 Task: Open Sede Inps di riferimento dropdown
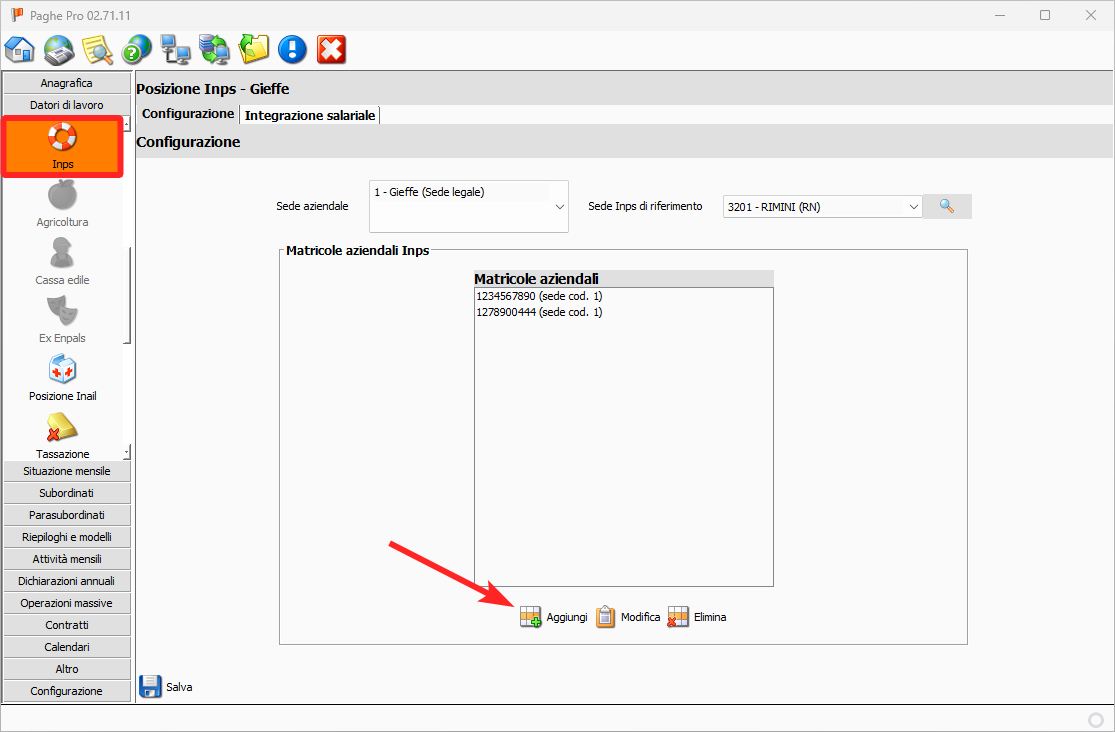tap(912, 207)
